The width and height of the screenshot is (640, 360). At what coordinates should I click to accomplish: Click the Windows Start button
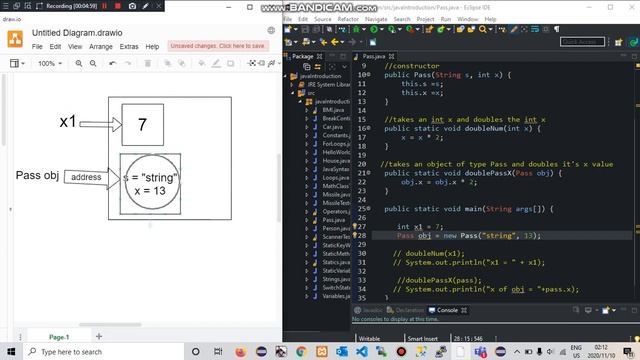click(x=11, y=352)
